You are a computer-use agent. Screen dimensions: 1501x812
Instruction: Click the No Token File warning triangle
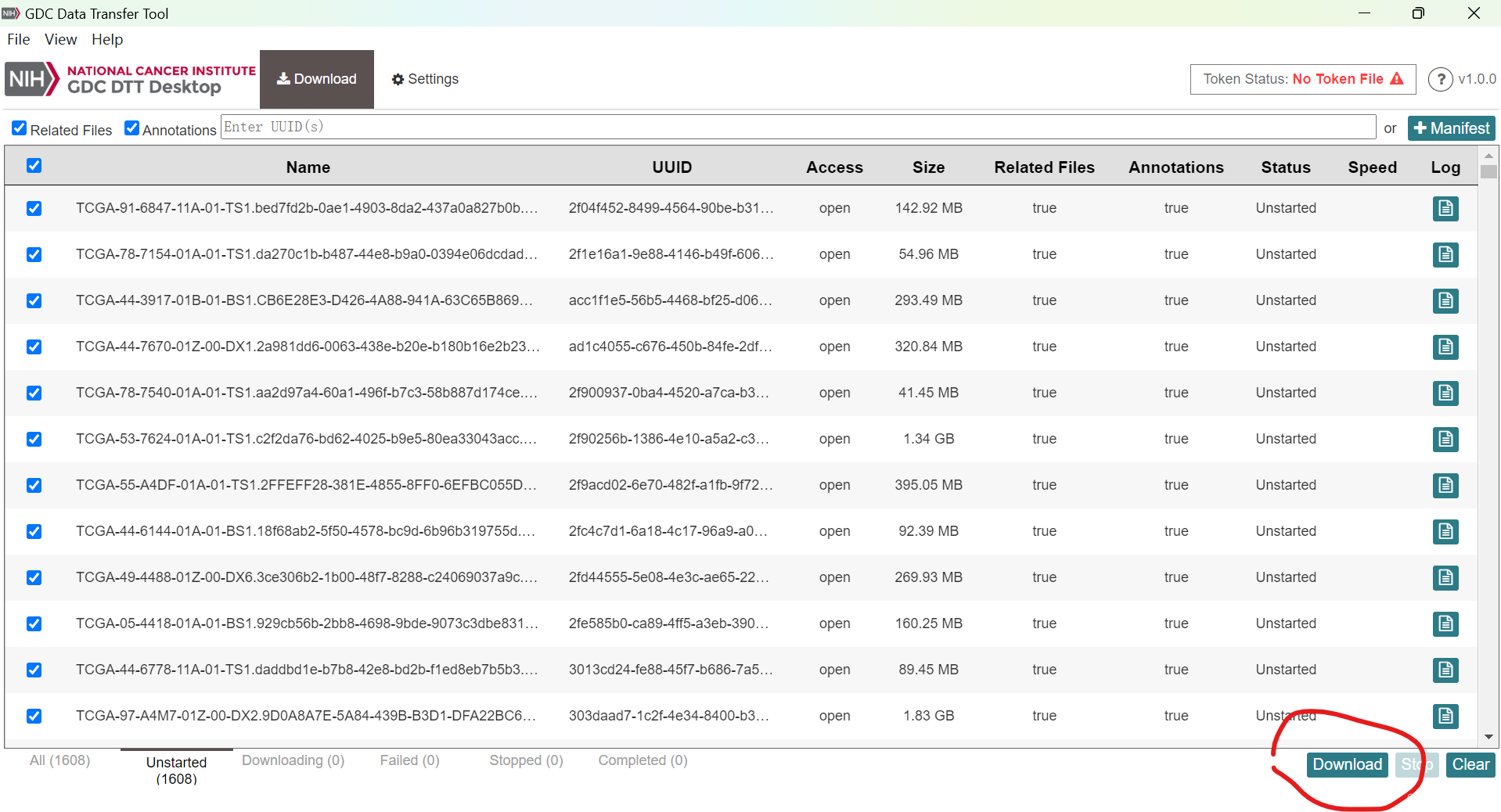pos(1398,78)
